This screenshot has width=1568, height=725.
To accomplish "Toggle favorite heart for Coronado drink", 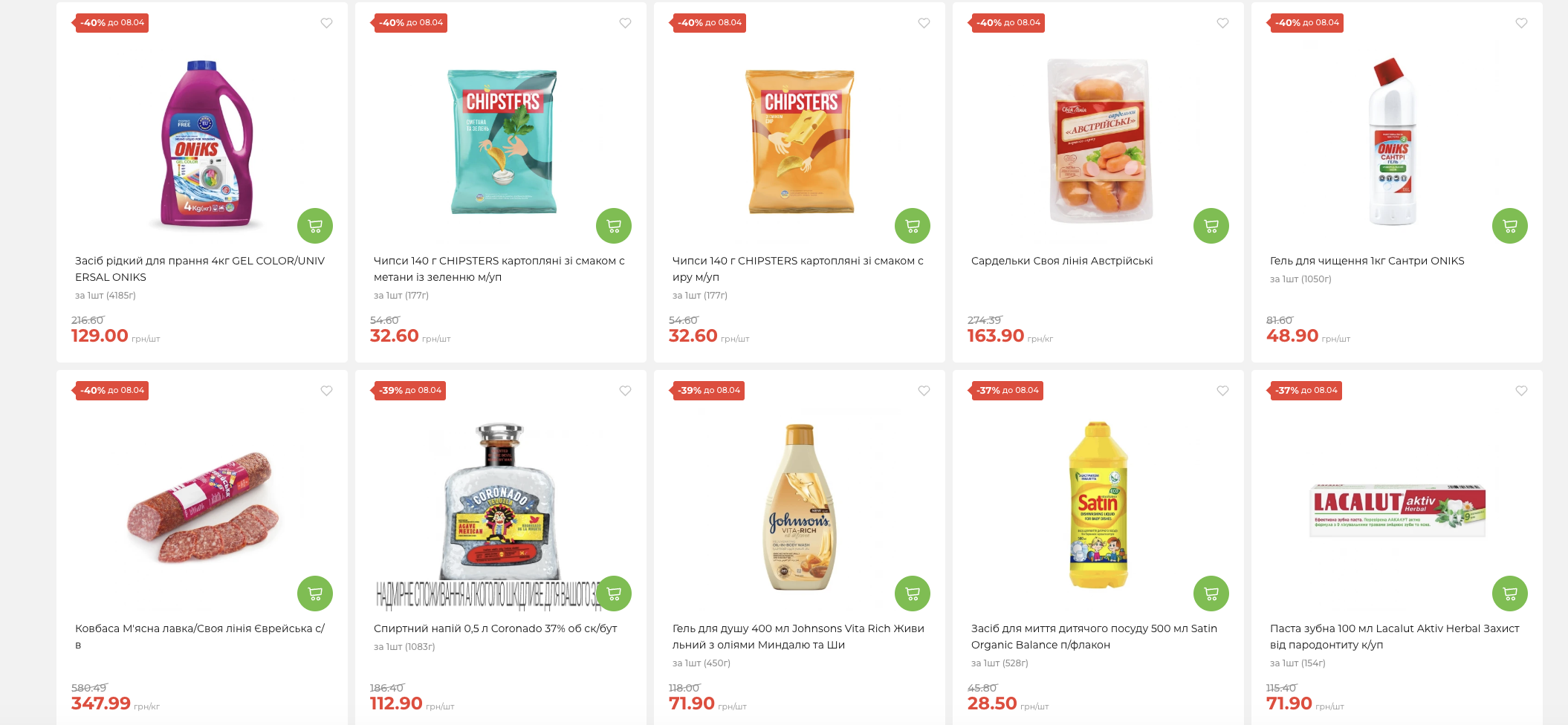I will click(x=625, y=391).
